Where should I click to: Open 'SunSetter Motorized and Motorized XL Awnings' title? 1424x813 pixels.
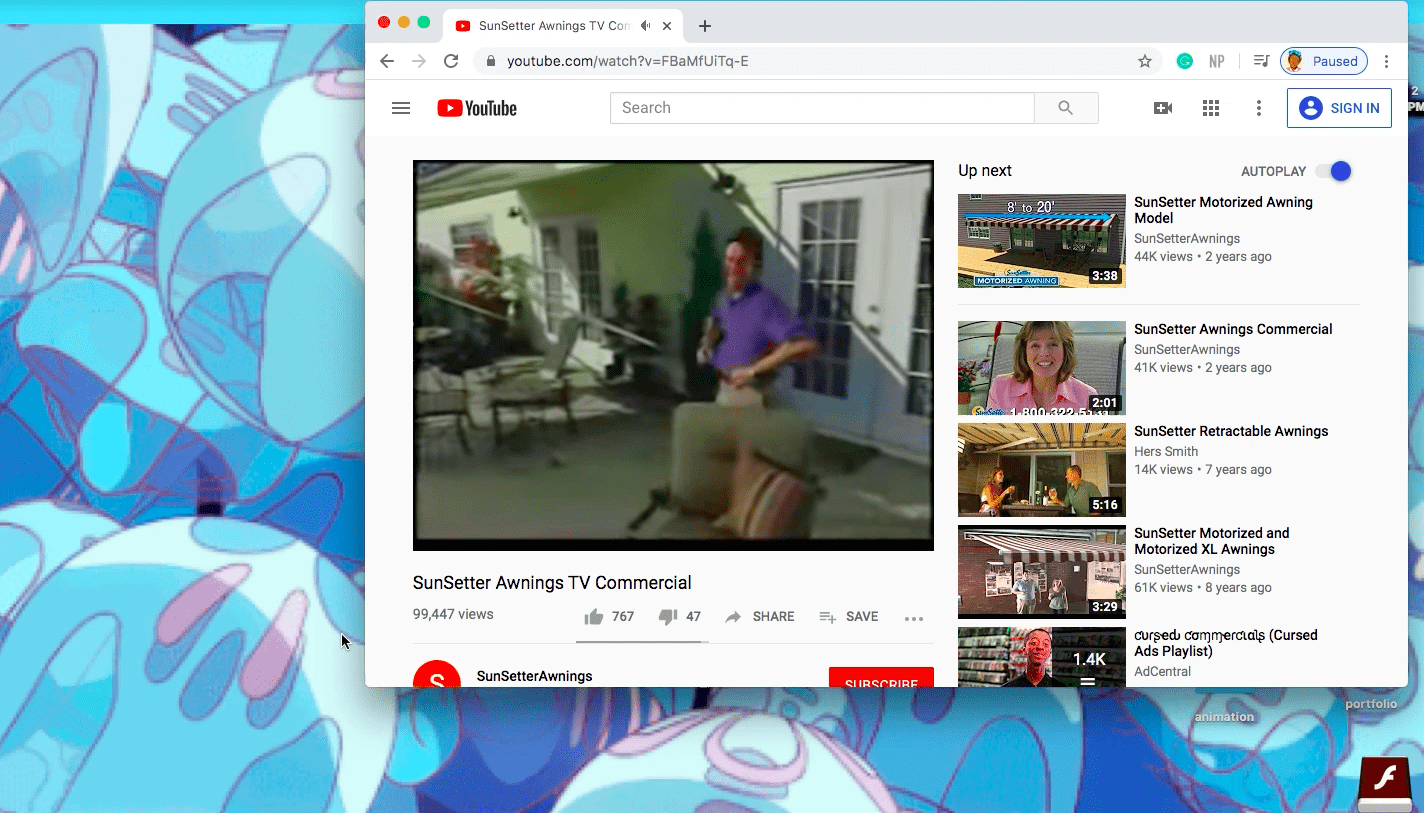pos(1212,541)
